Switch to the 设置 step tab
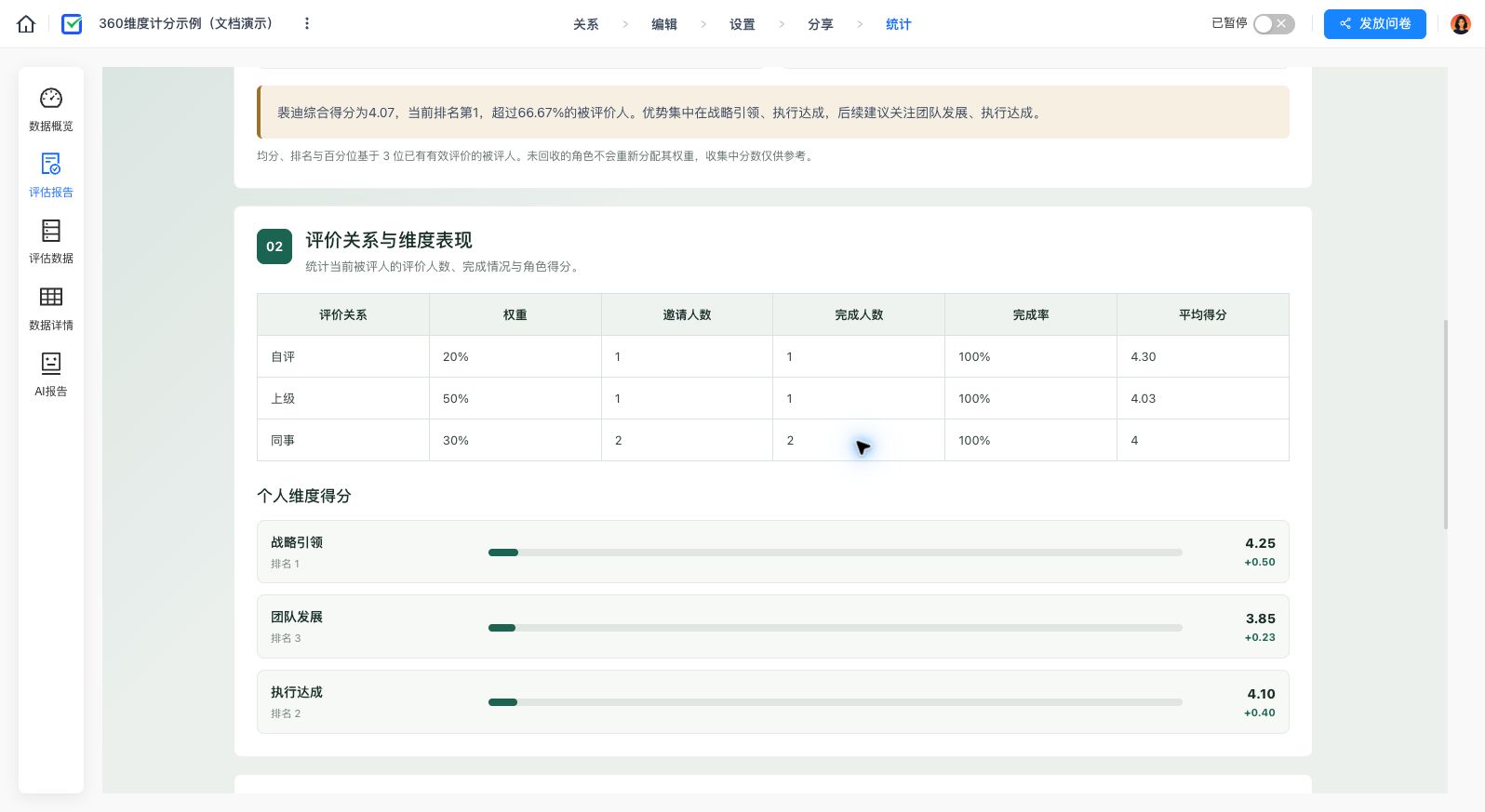This screenshot has width=1485, height=812. tap(742, 24)
